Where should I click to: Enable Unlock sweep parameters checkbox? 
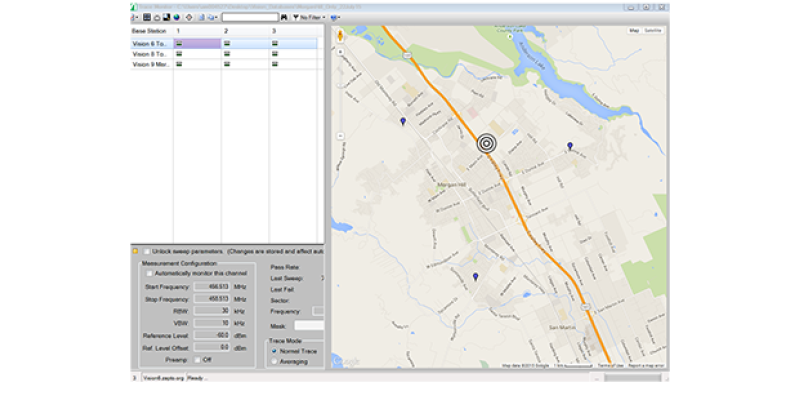click(x=147, y=252)
